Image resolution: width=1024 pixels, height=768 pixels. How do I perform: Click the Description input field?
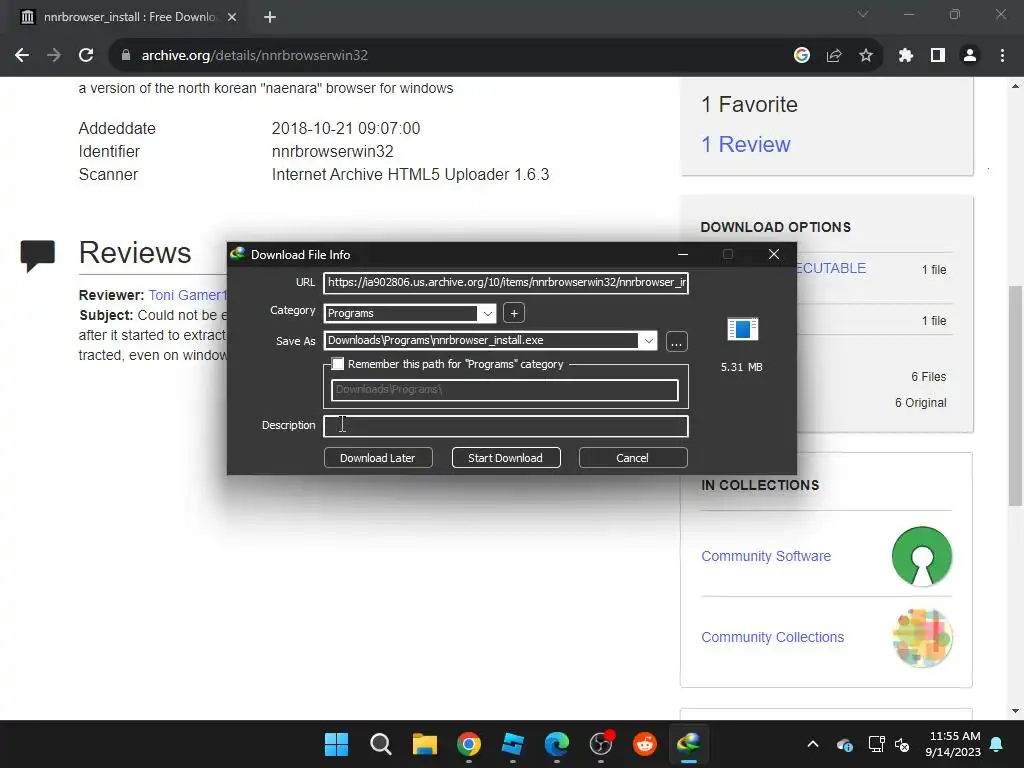[506, 426]
